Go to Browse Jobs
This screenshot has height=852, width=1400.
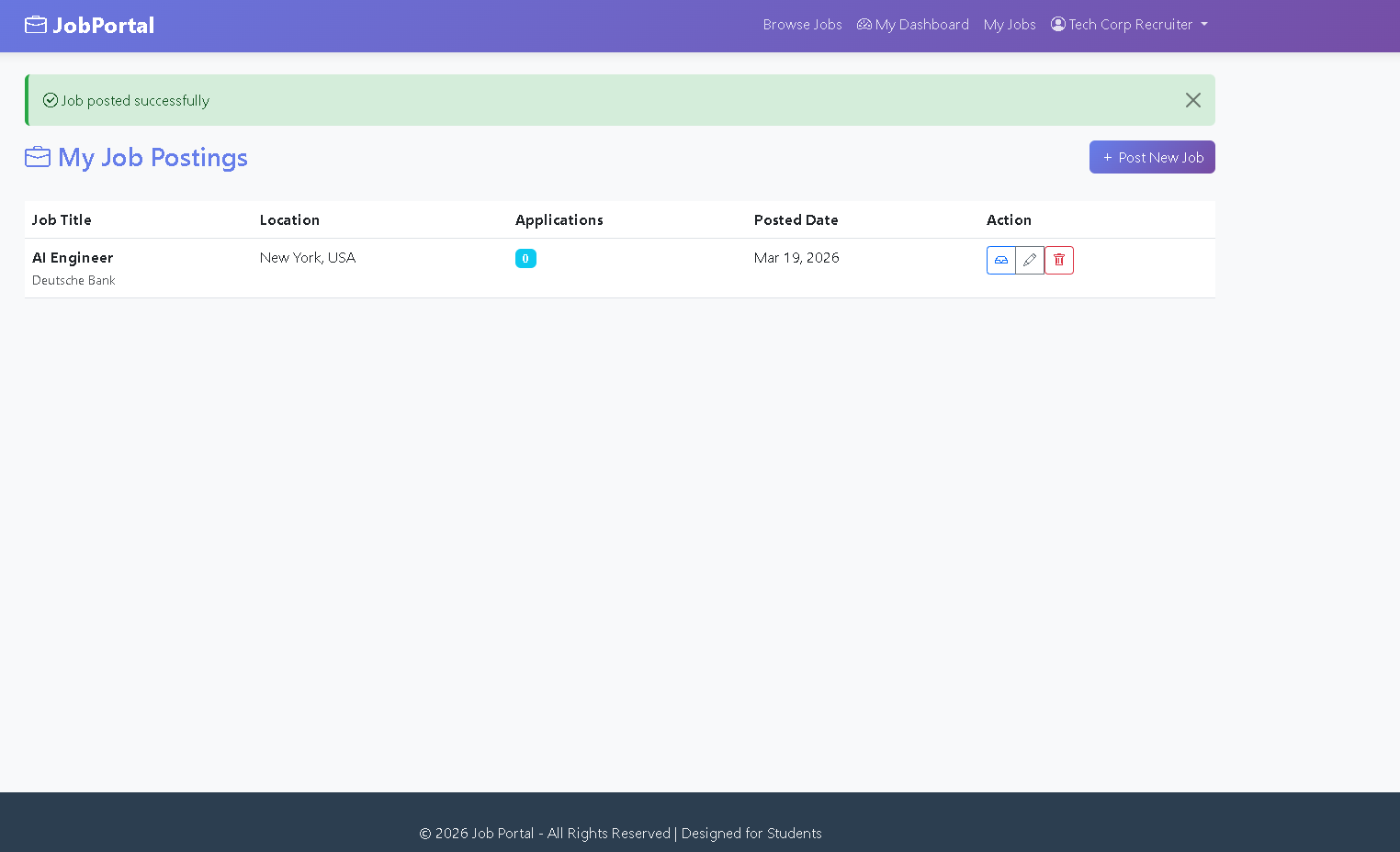coord(802,25)
